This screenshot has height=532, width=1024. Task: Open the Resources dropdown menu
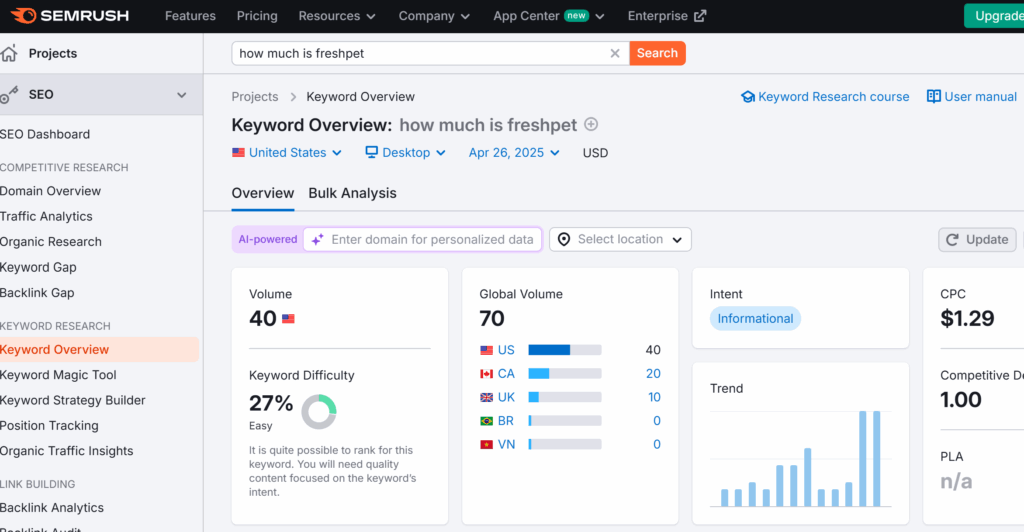337,16
